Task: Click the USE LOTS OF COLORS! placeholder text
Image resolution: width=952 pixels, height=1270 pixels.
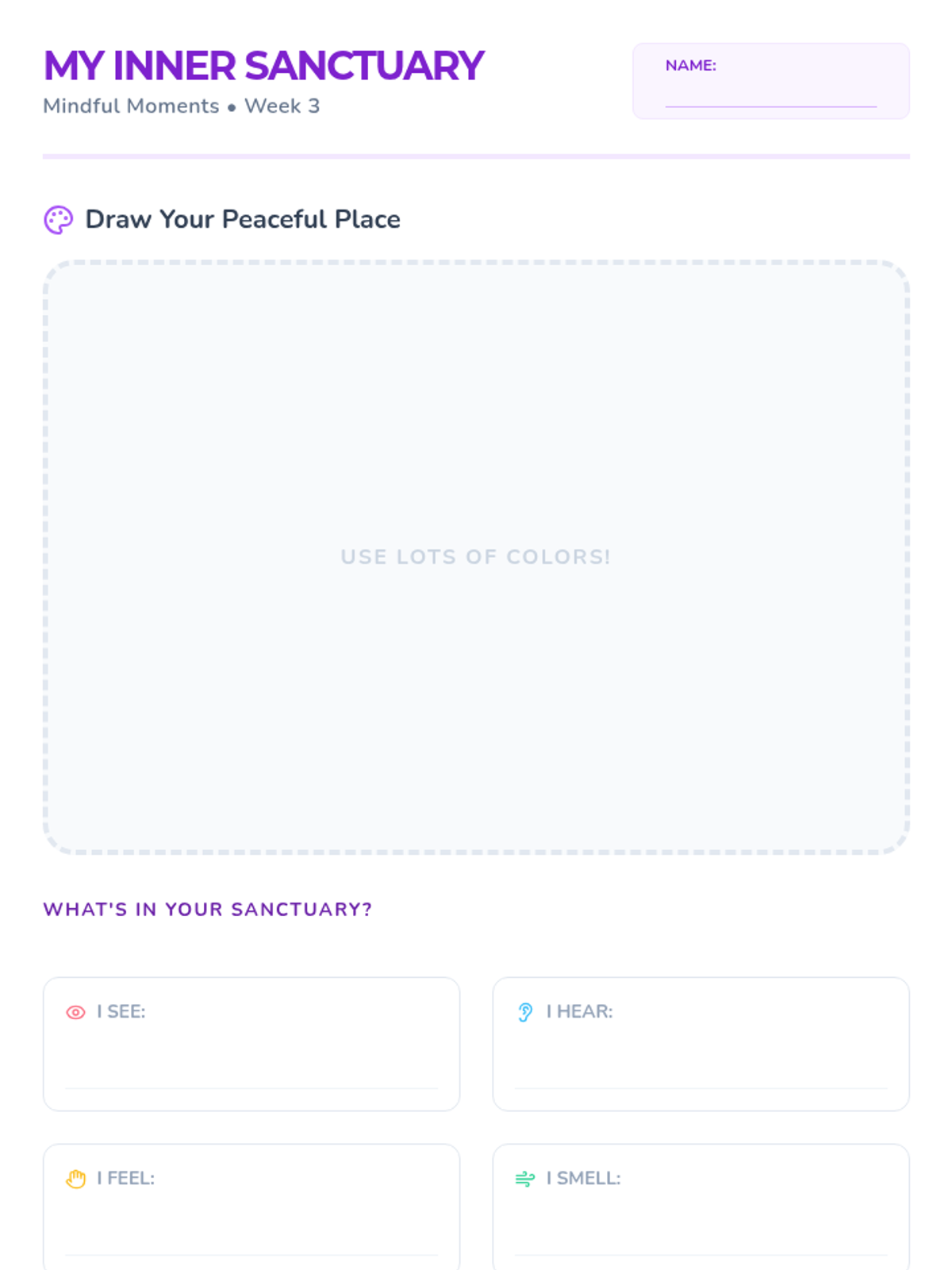Action: point(475,557)
